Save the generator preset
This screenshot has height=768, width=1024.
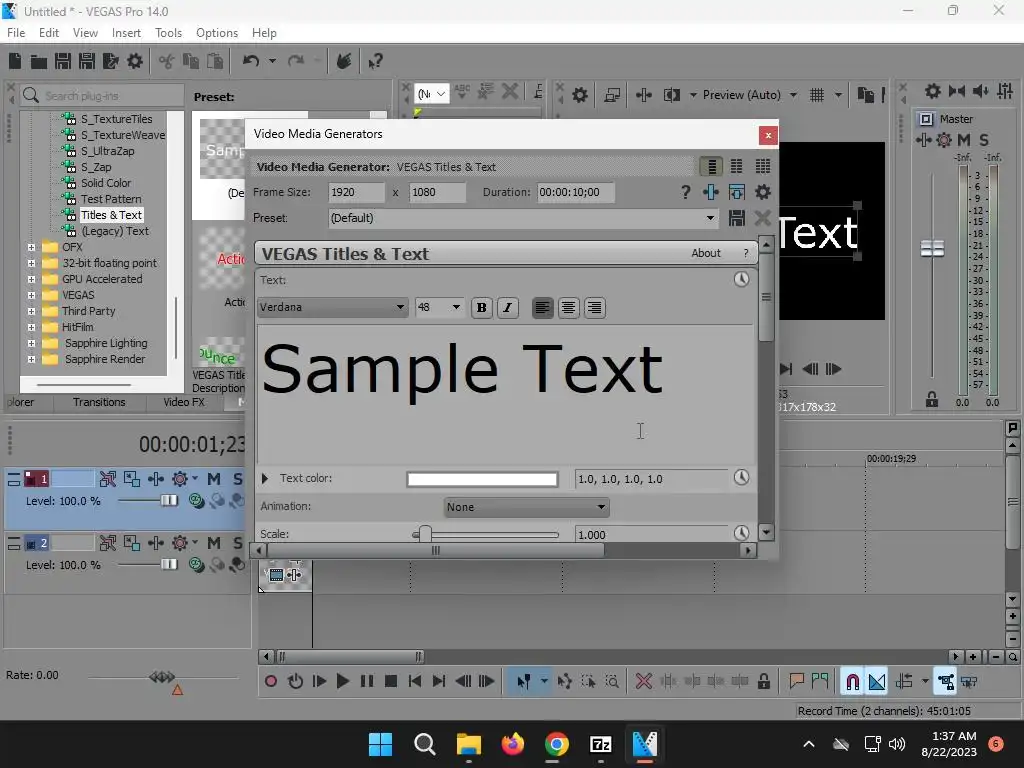pos(737,218)
